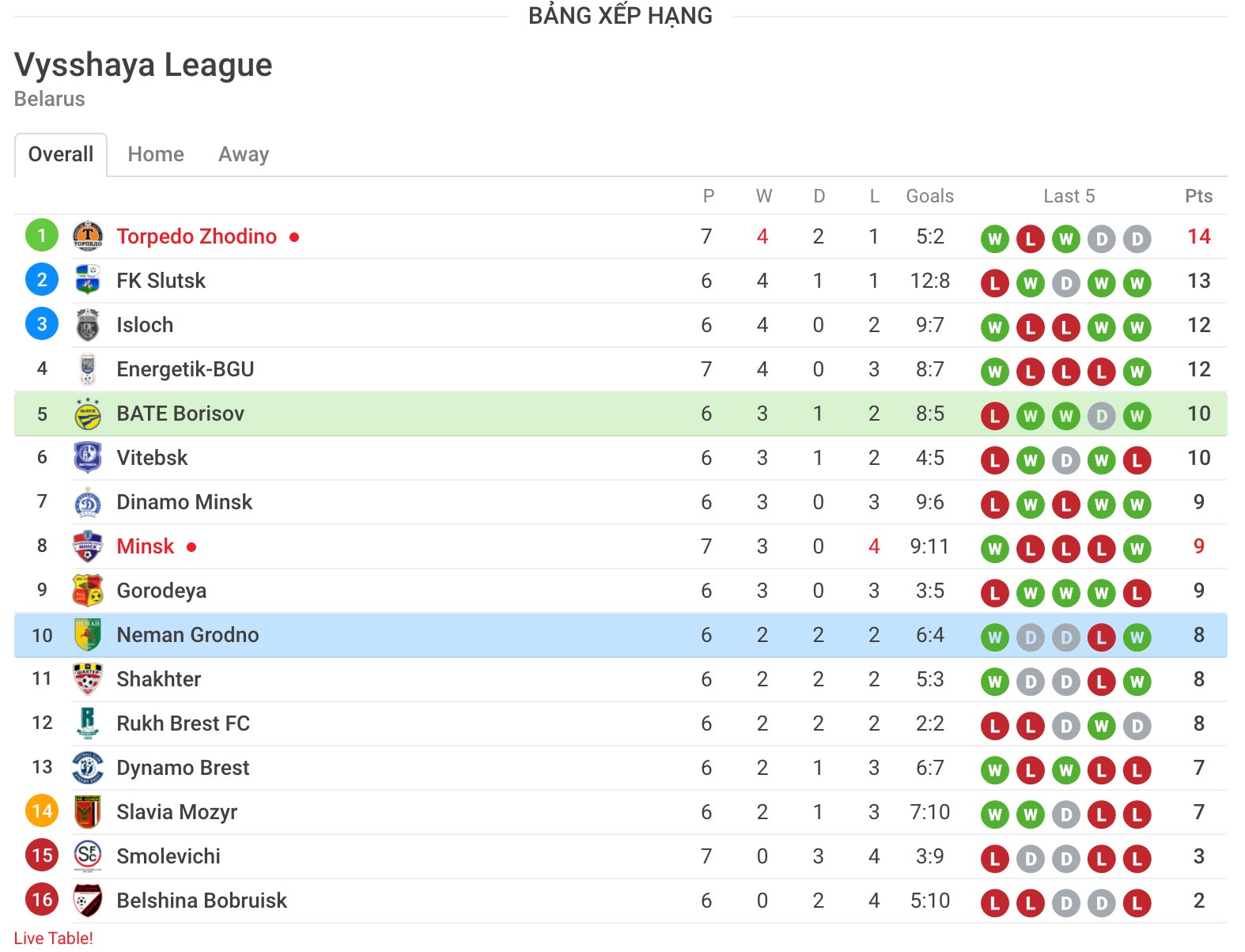Click the Slavia Mozyr team badge
Image resolution: width=1245 pixels, height=952 pixels.
point(88,811)
